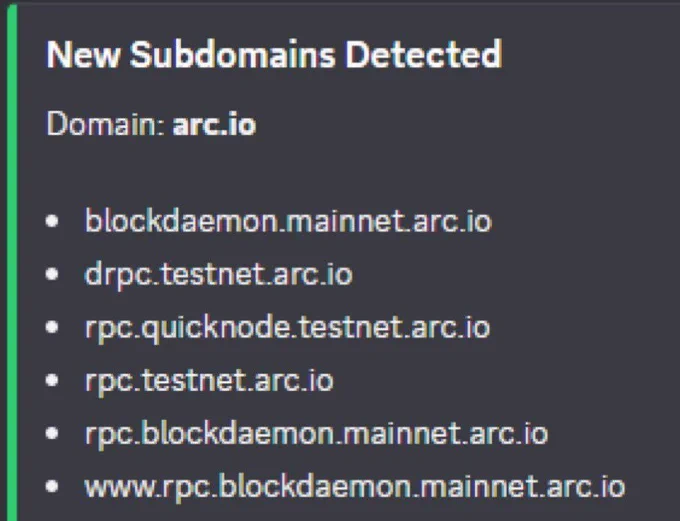The image size is (680, 521).
Task: Open www.rpc.blockdaemon.mainnet.arc.io subdomain link
Action: pos(355,487)
